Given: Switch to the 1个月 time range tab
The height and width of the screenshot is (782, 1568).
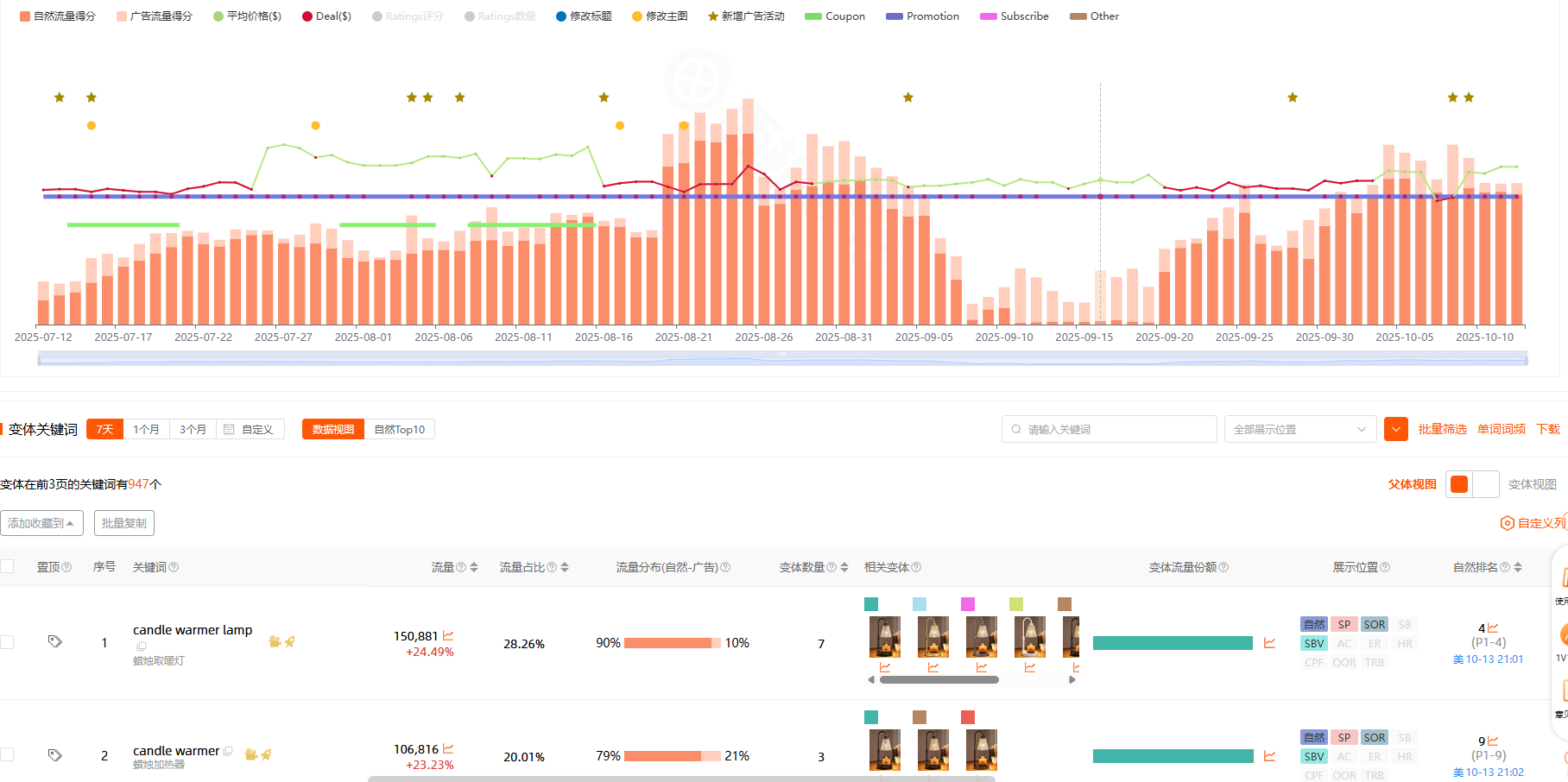Looking at the screenshot, I should 146,429.
